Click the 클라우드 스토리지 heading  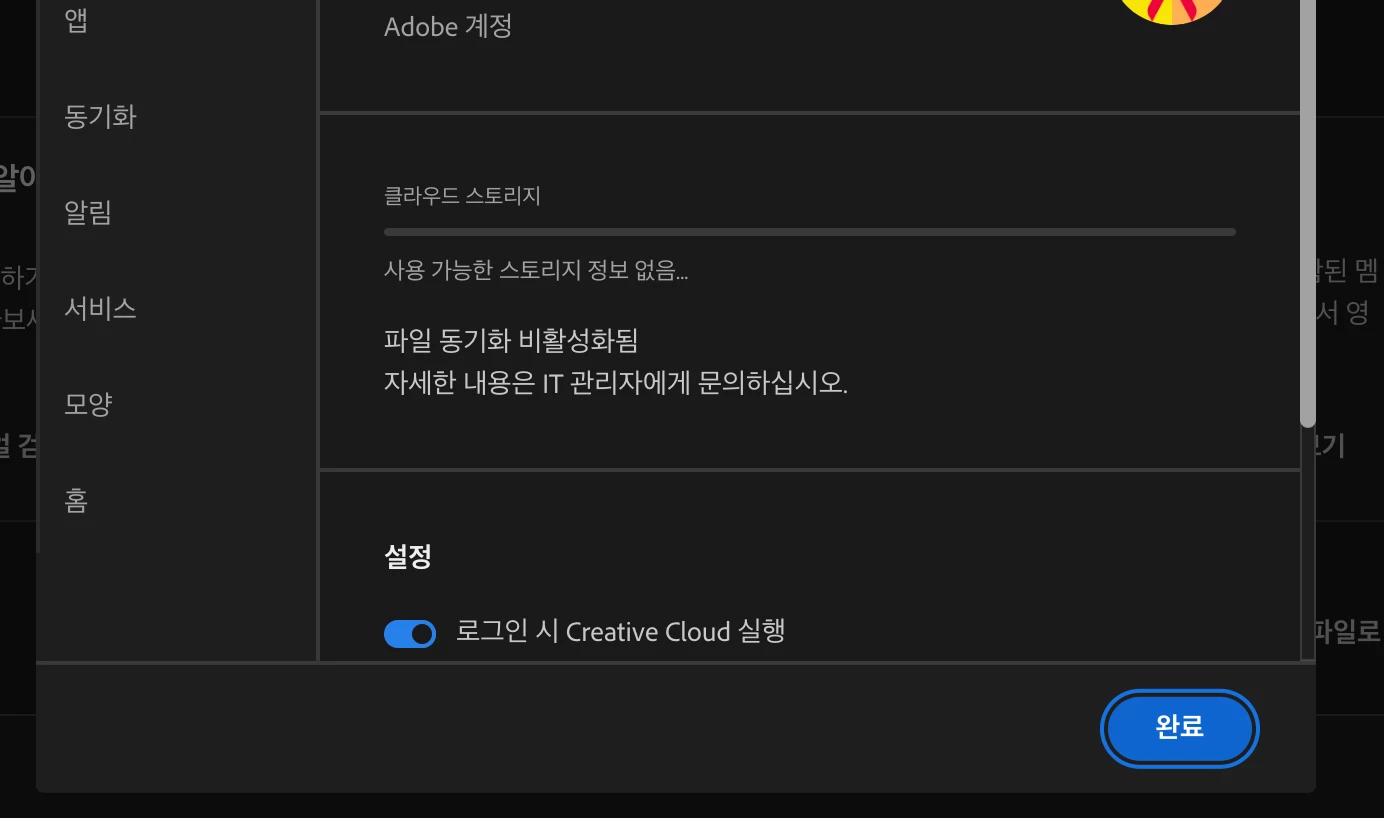(462, 196)
